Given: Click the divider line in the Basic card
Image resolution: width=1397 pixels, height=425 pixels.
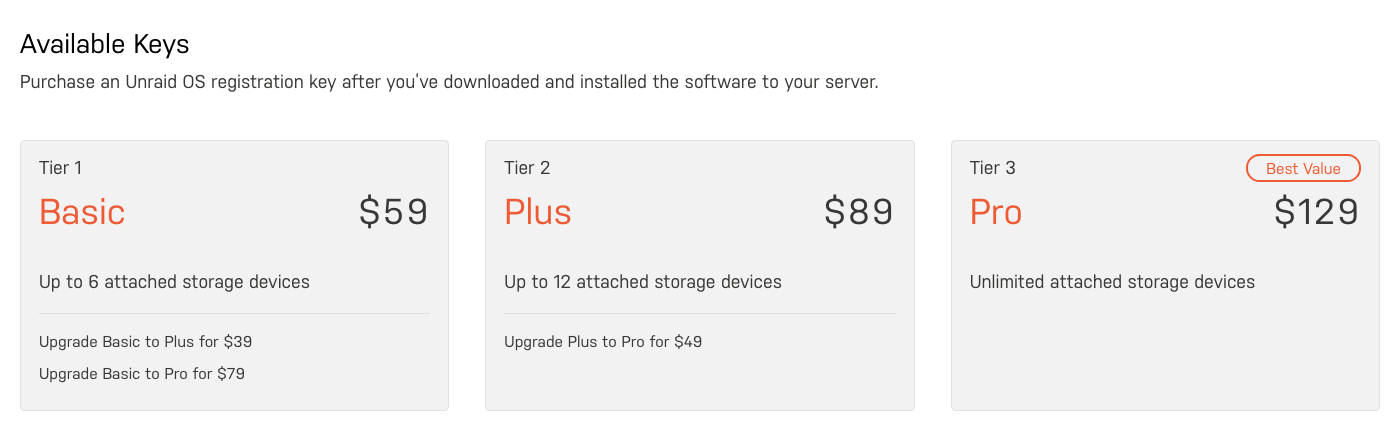Looking at the screenshot, I should coord(234,314).
